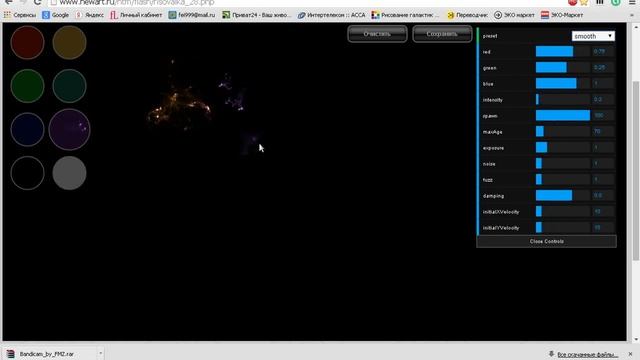Adjust the red slider
Screen dimensions: 640x360
pos(562,51)
